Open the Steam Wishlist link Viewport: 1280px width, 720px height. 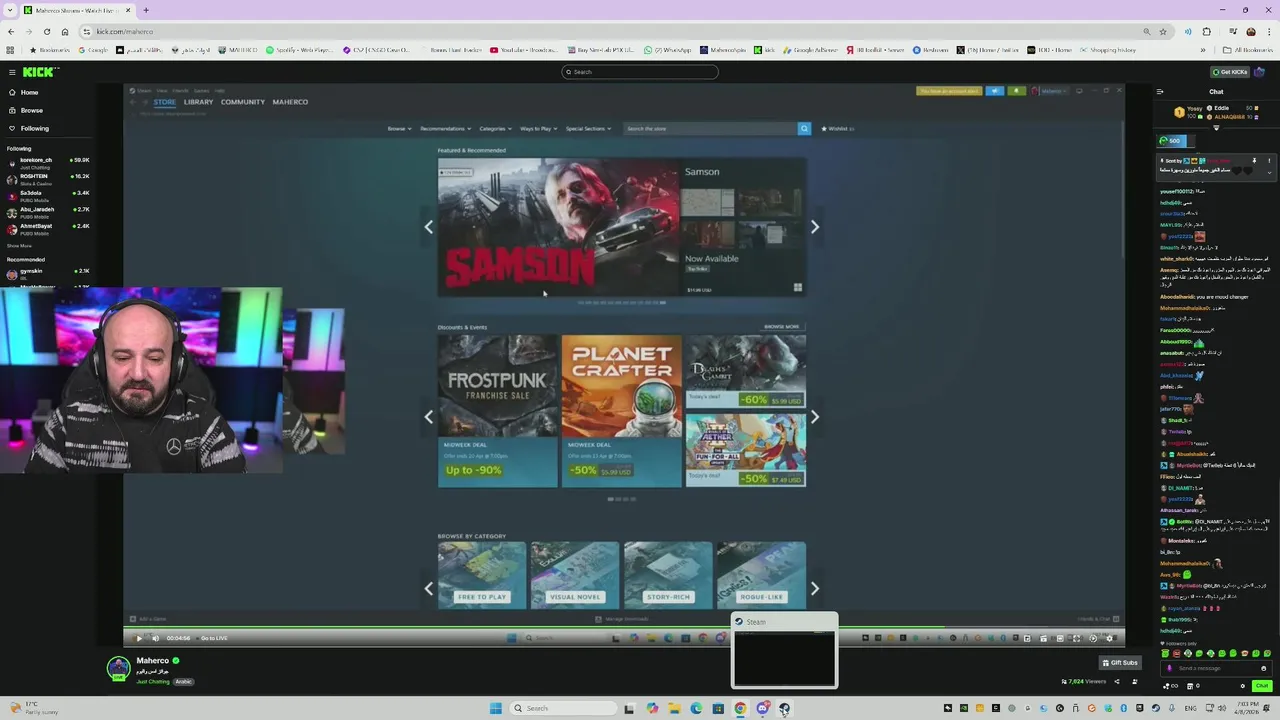click(836, 128)
